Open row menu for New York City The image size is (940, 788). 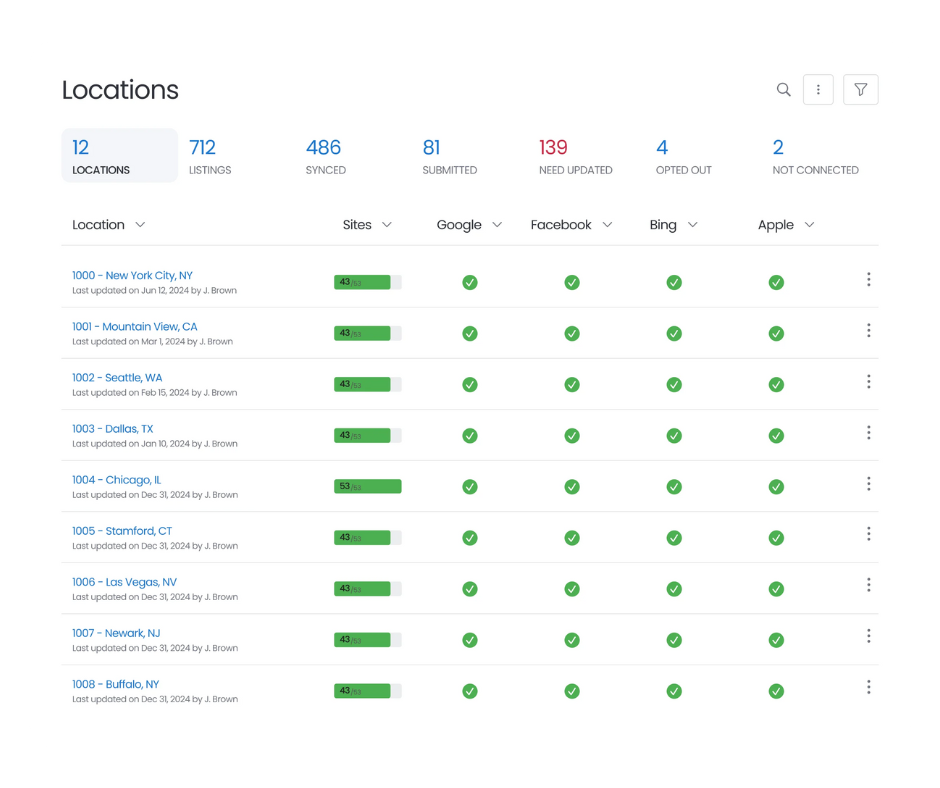coord(868,280)
